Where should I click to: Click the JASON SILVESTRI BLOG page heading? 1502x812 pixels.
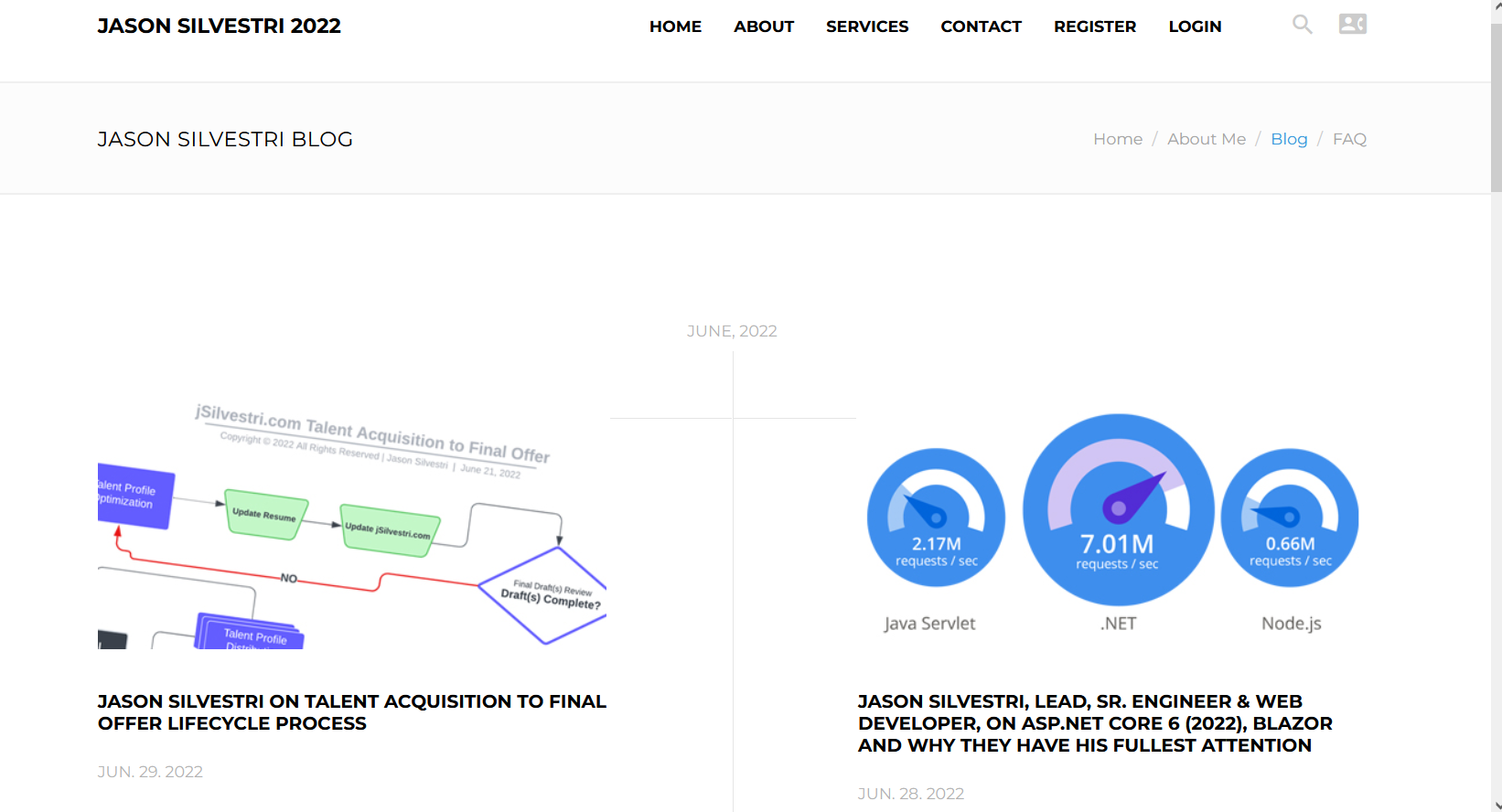point(225,139)
